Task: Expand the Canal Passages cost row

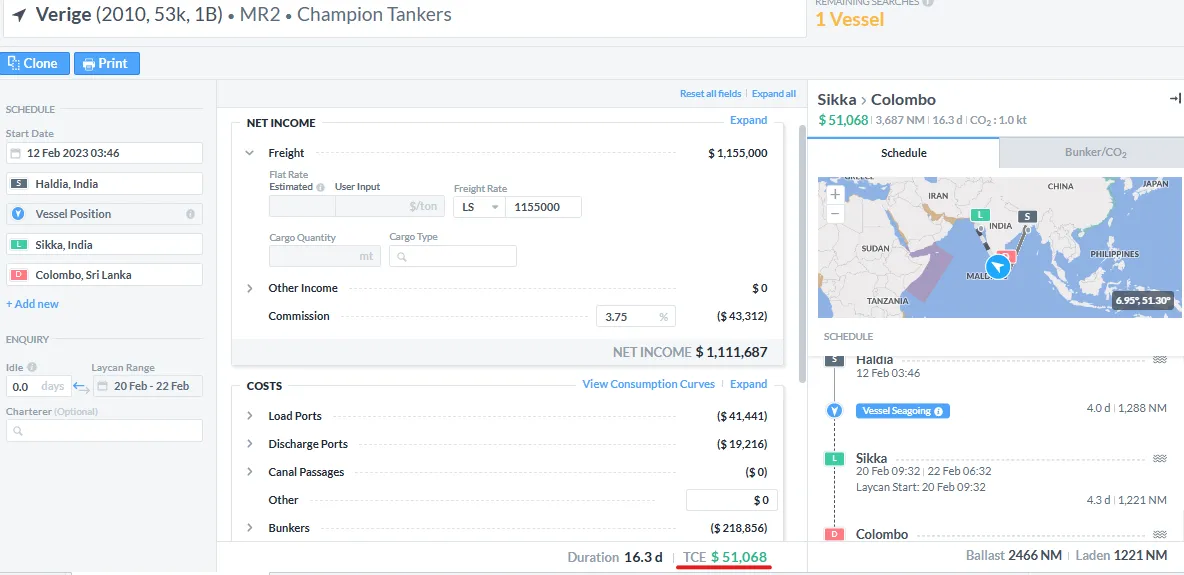Action: point(249,471)
